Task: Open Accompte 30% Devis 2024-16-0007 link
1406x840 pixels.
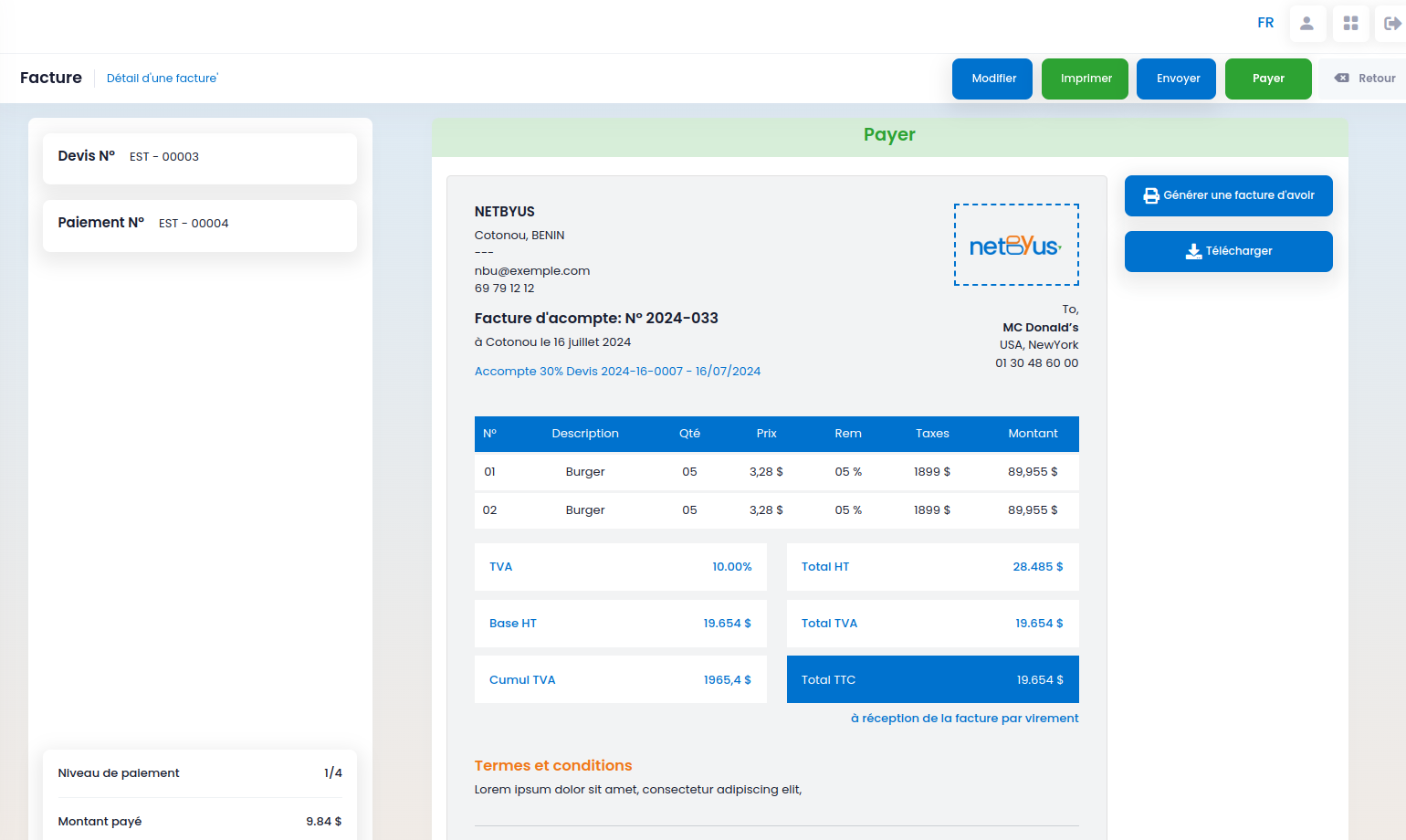Action: pos(617,371)
